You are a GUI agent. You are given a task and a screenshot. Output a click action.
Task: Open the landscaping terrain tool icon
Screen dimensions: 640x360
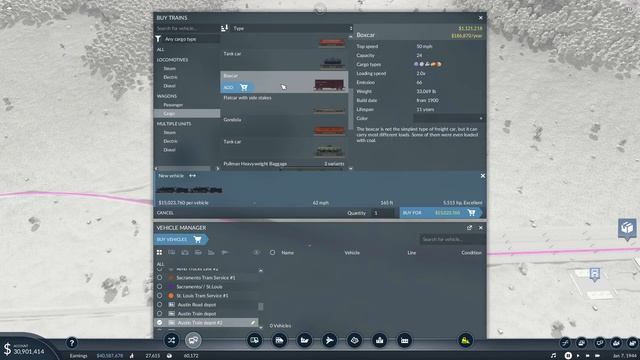(x=354, y=340)
